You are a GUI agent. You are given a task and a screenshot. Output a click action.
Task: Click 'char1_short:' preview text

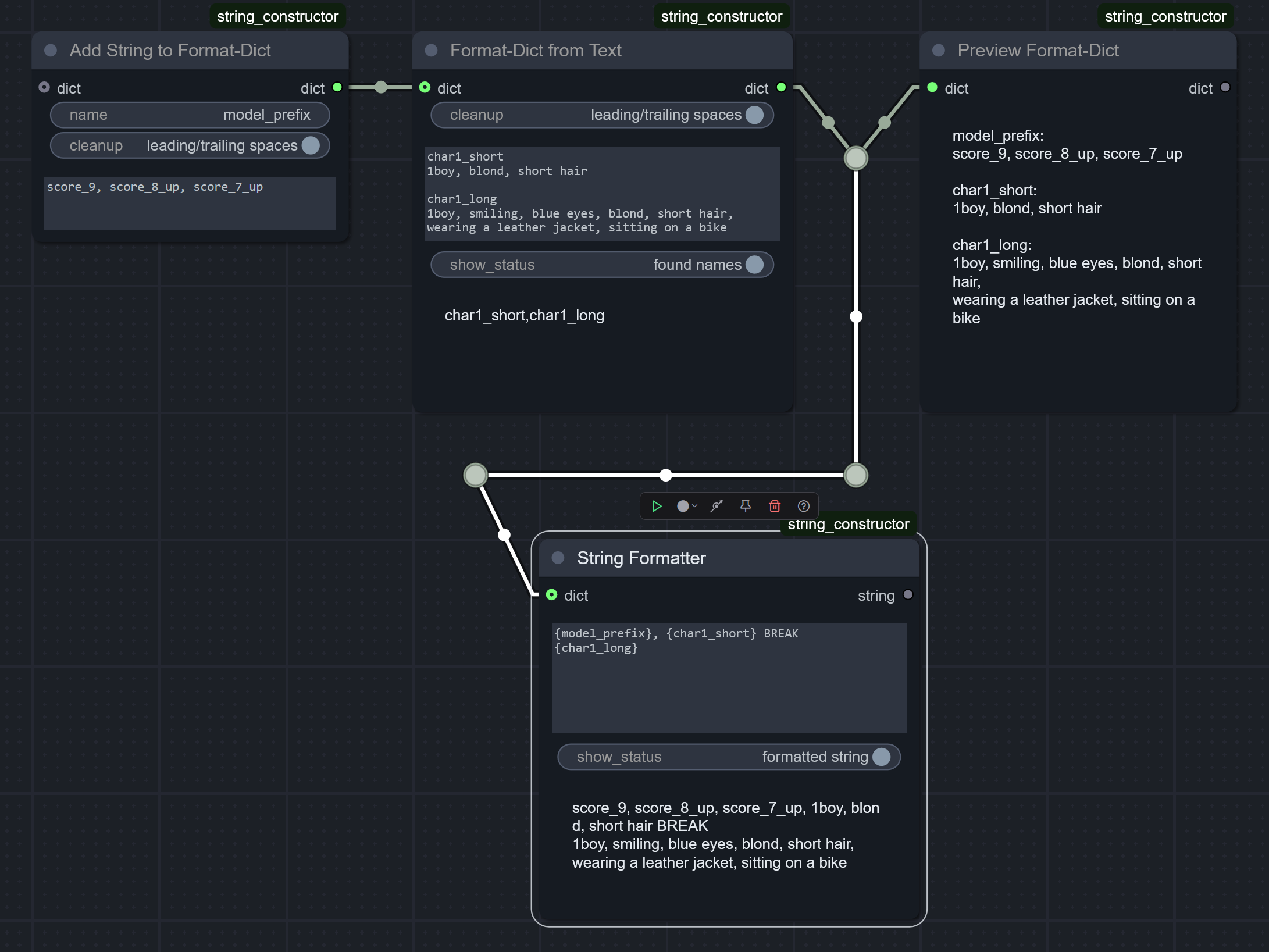pos(994,191)
